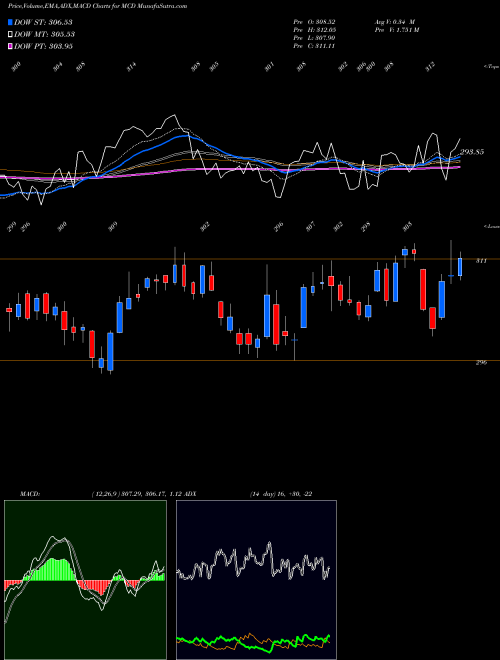Screen dimensions: 500x660
Task: Click the blue DOW ST legend swatch
Action: [10, 22]
